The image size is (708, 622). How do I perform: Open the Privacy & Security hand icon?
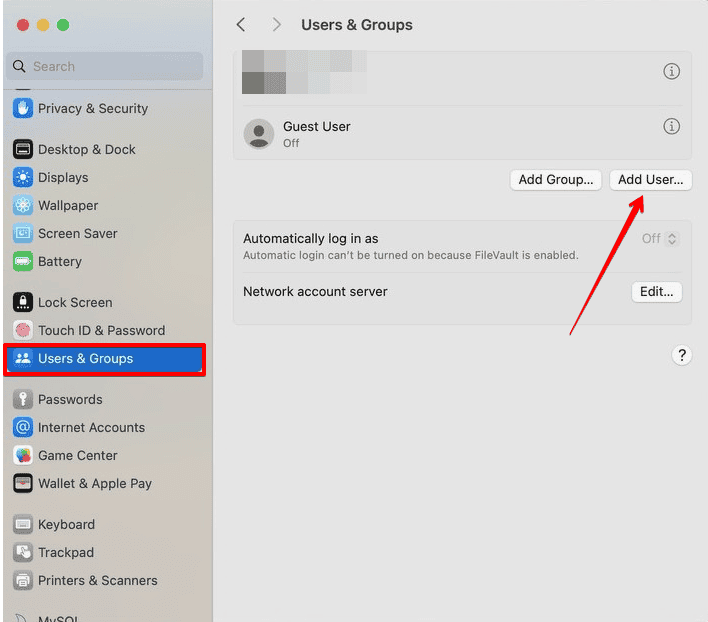pyautogui.click(x=23, y=108)
